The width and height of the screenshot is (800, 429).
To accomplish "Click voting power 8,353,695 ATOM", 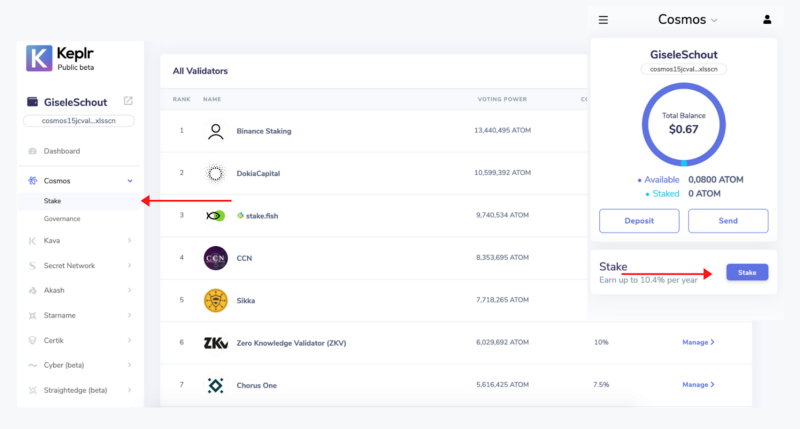I will 503,258.
